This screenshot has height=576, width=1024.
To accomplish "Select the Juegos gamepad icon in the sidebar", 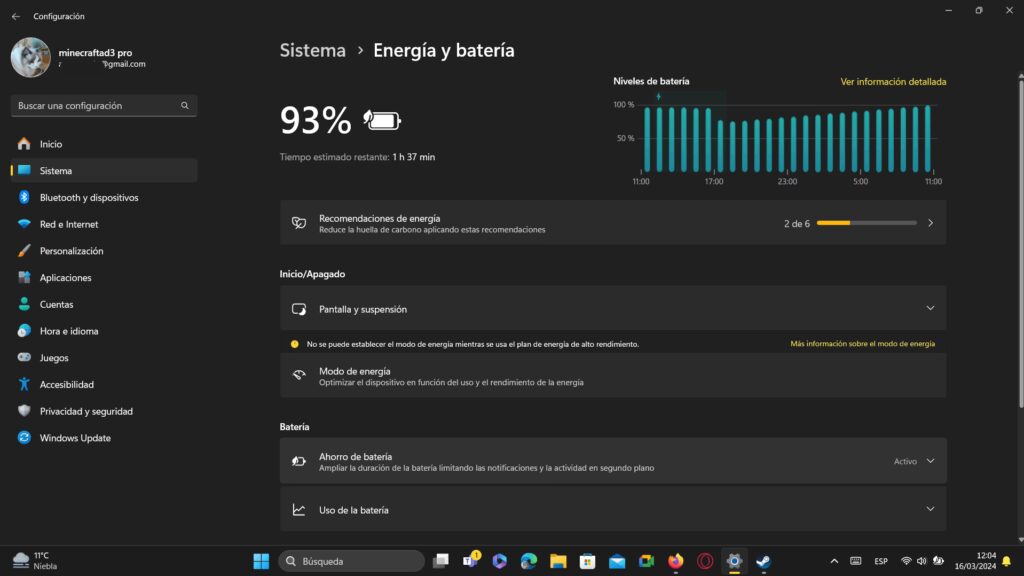I will [x=22, y=357].
